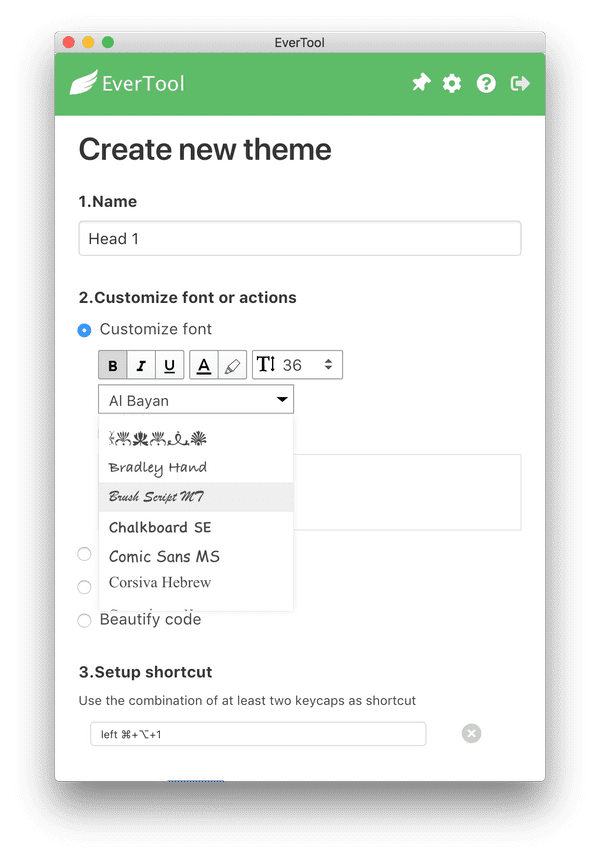Open settings gear in header
The height and width of the screenshot is (860, 600).
pos(452,84)
